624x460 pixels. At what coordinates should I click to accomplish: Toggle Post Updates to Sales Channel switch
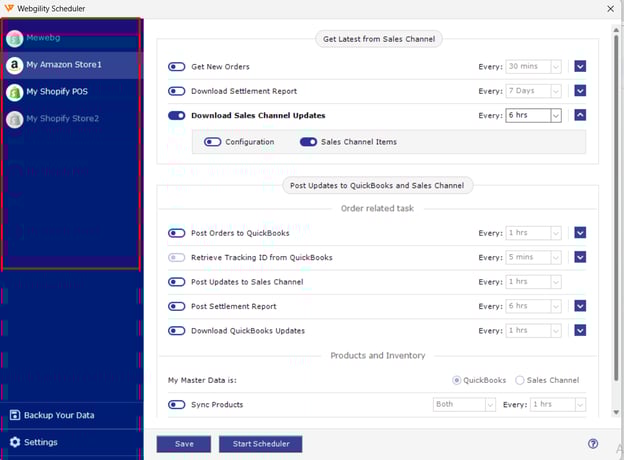pos(176,282)
